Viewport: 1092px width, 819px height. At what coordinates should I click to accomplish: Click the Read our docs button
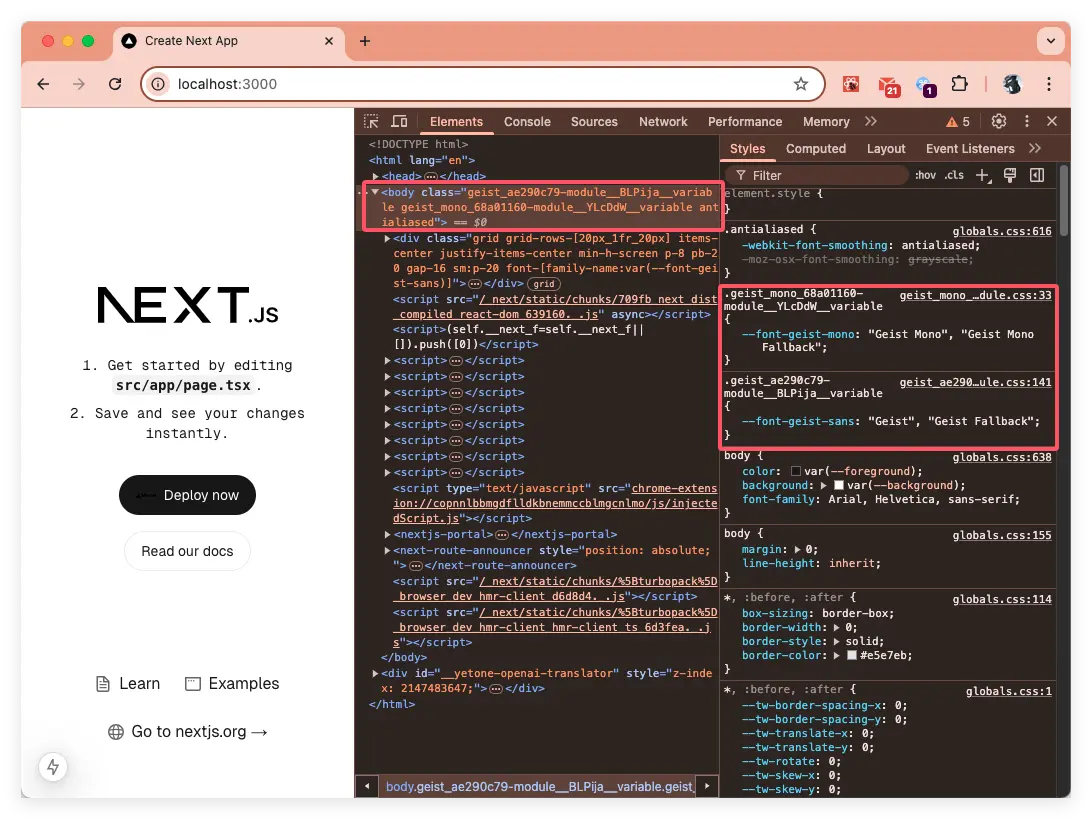tap(187, 551)
